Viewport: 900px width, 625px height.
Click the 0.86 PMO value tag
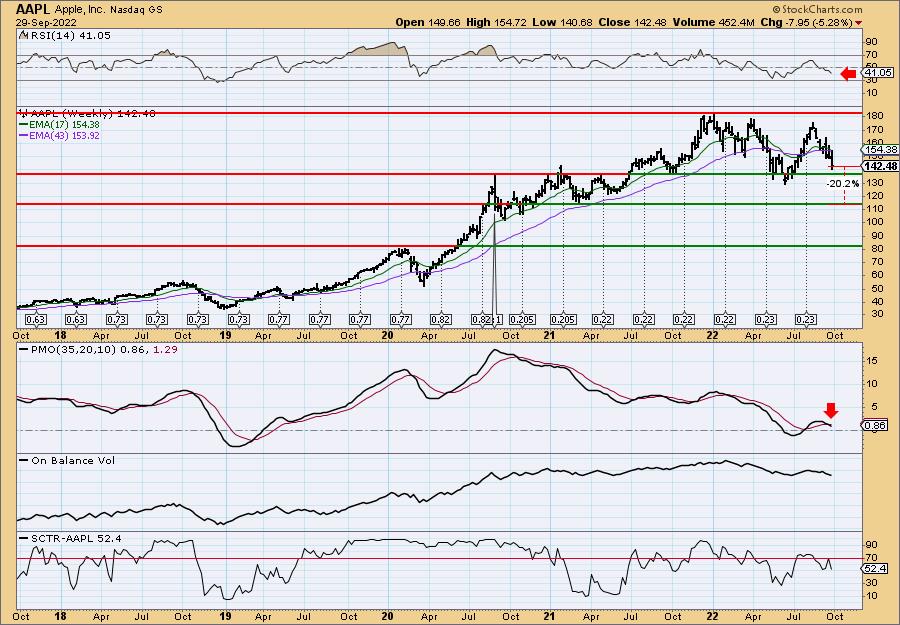coord(876,425)
